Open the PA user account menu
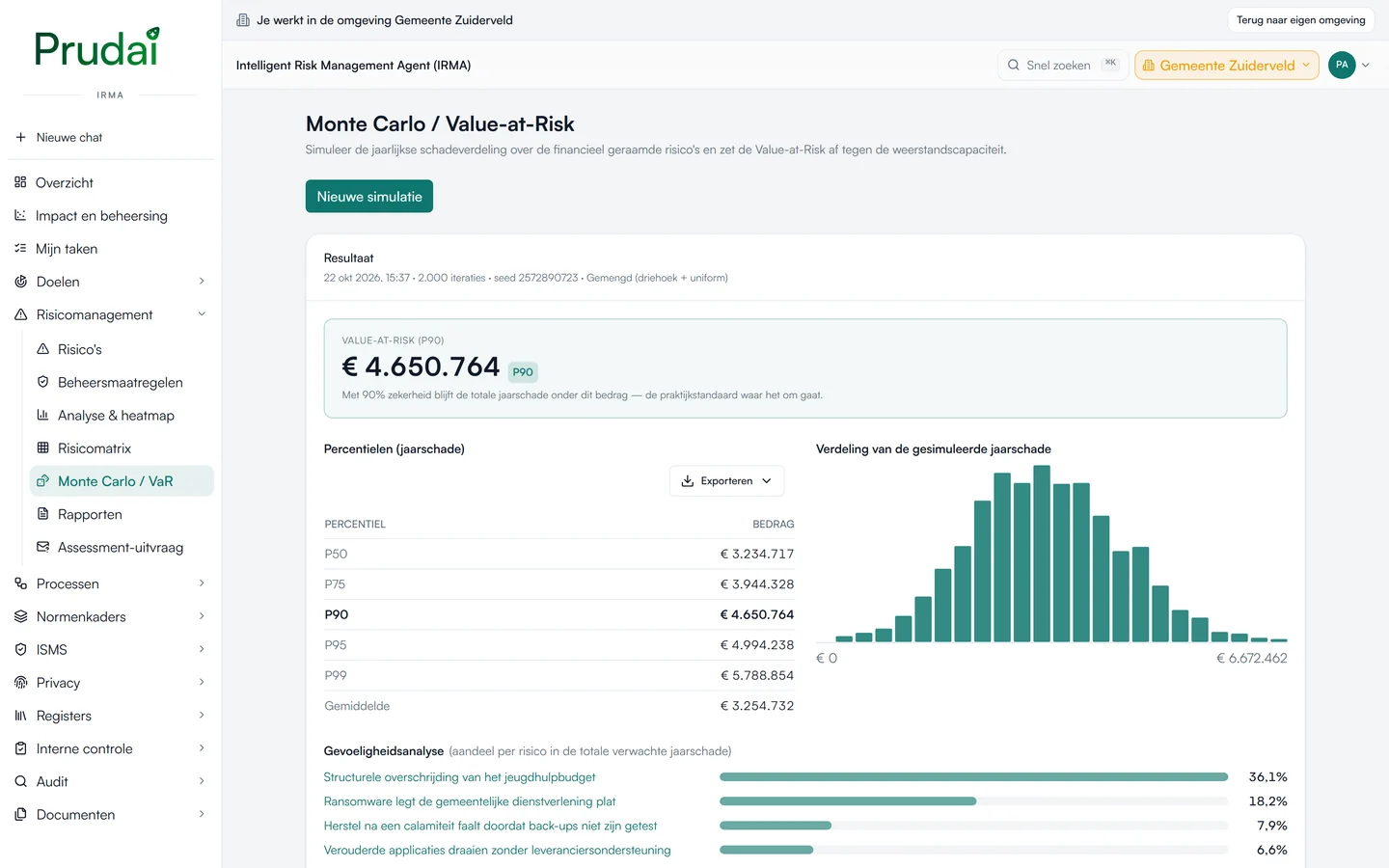The width and height of the screenshot is (1389, 868). [x=1348, y=65]
